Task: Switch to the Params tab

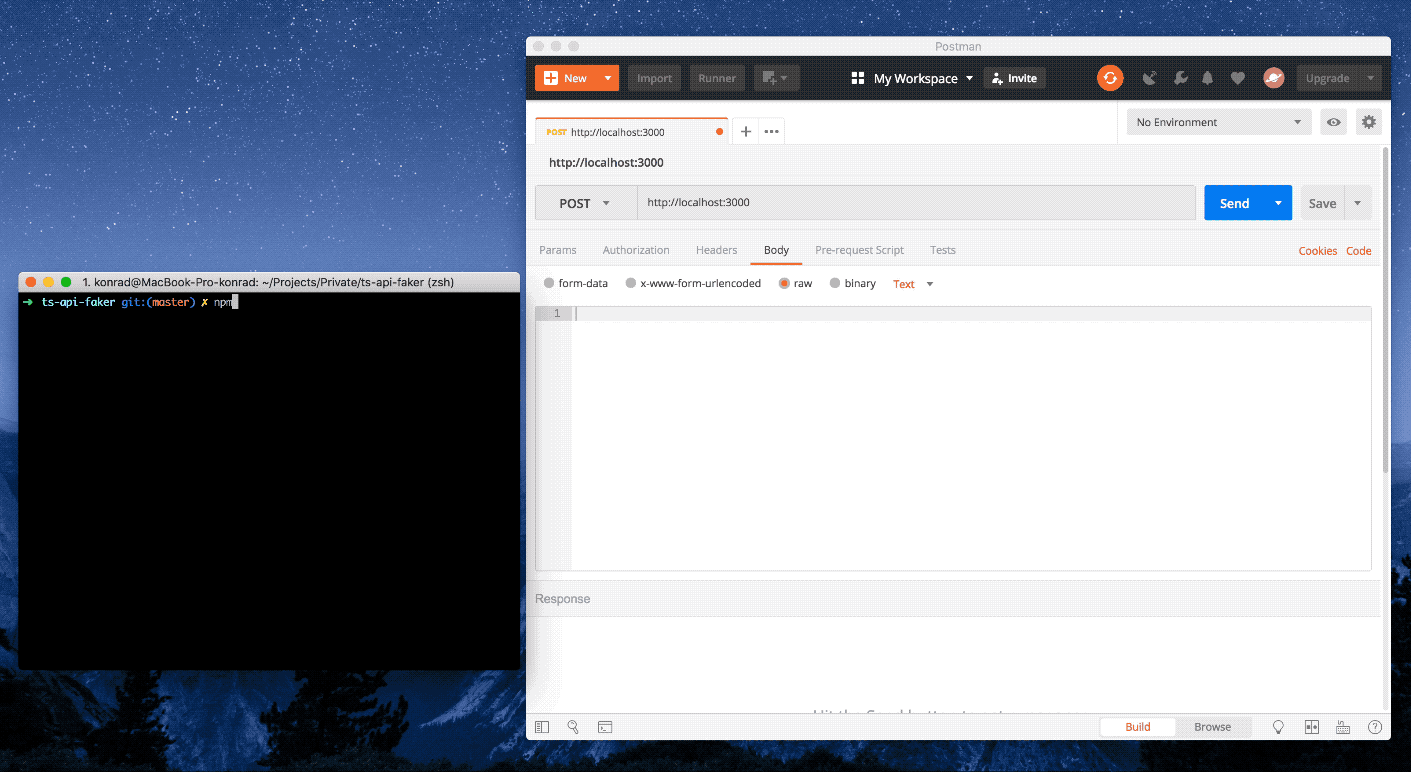Action: point(558,250)
